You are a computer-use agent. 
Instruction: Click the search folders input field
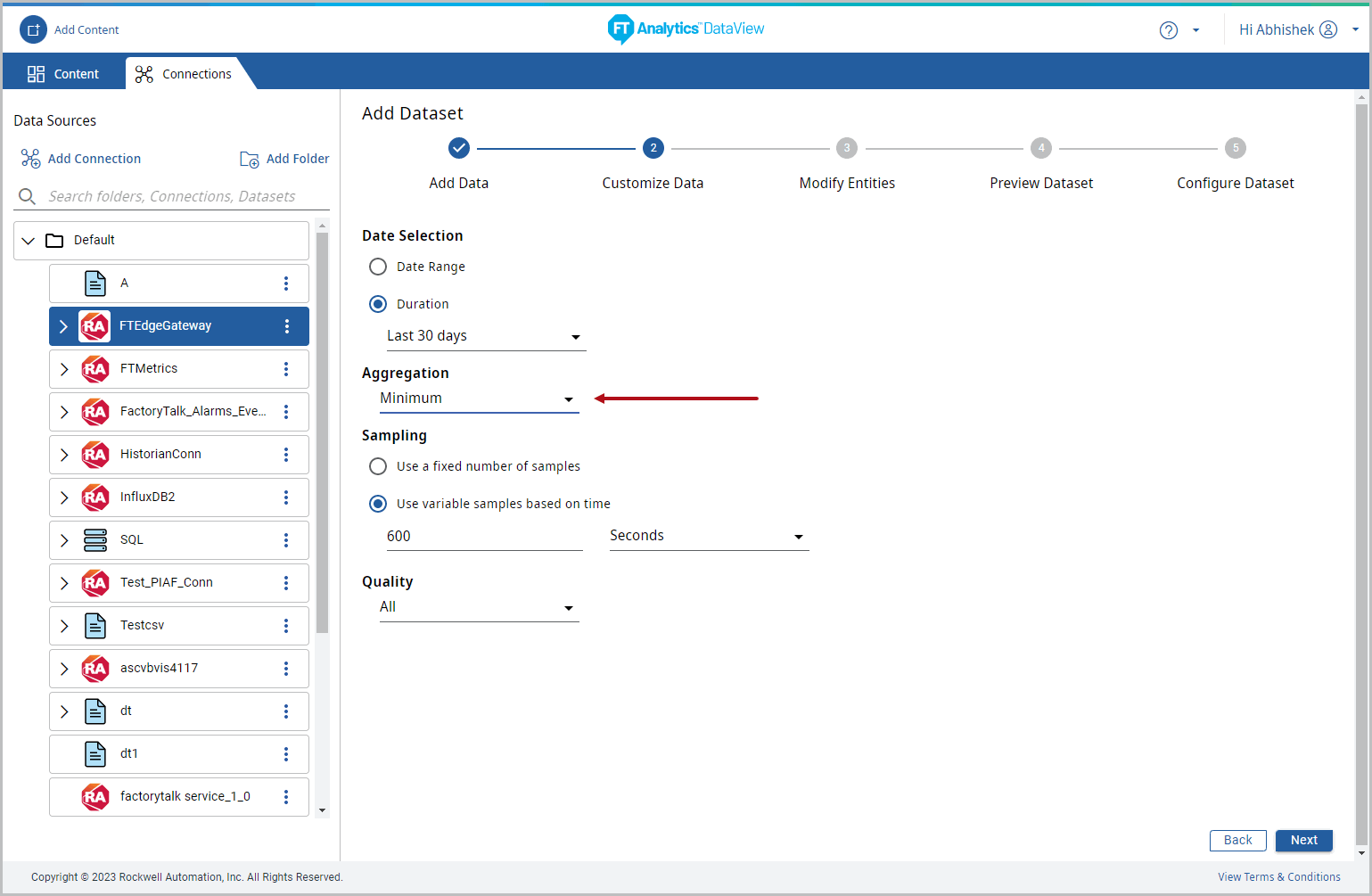172,196
